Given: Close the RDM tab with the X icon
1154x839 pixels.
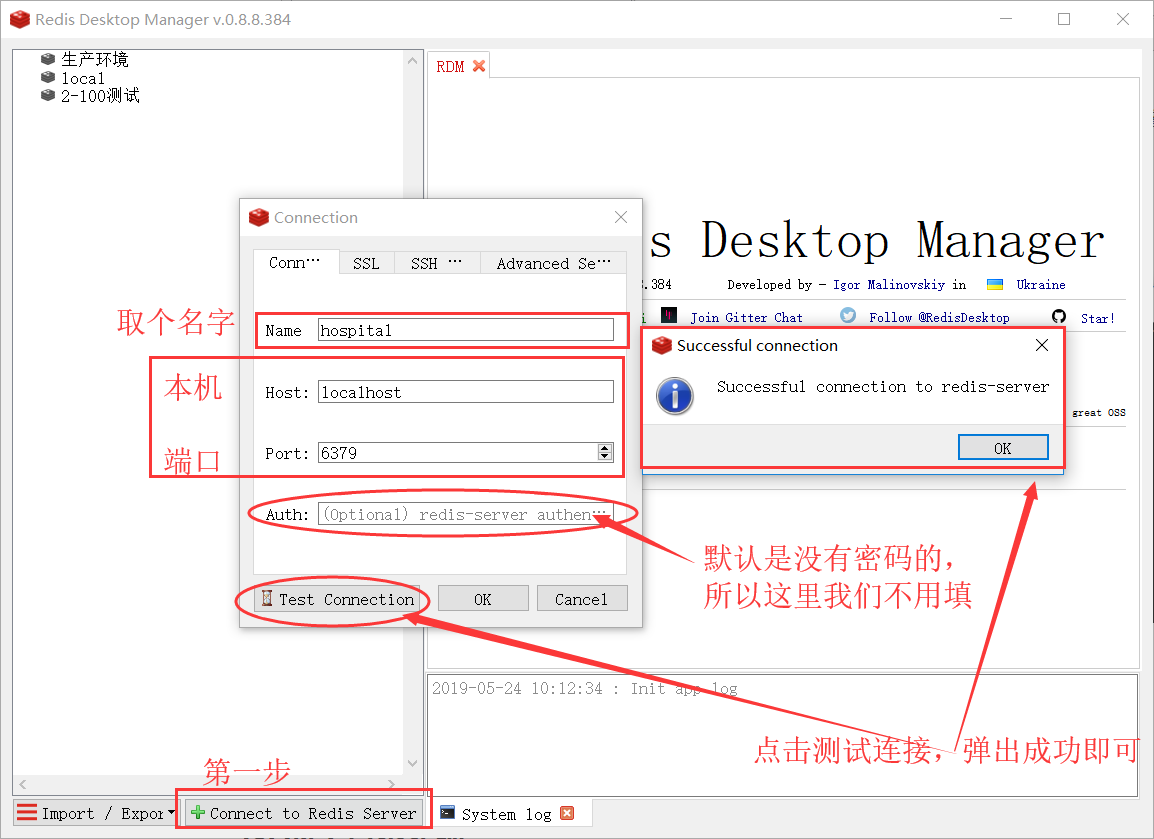Looking at the screenshot, I should click(x=479, y=66).
